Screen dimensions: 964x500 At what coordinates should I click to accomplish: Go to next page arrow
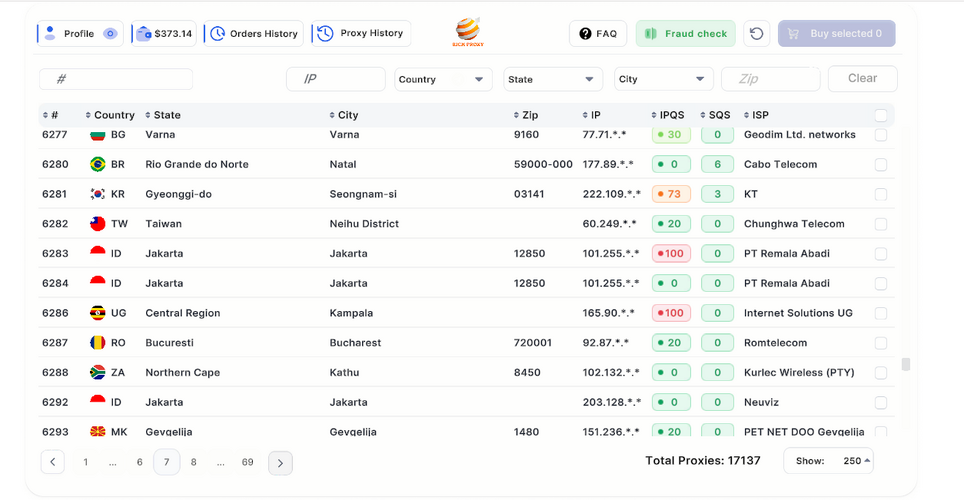280,462
